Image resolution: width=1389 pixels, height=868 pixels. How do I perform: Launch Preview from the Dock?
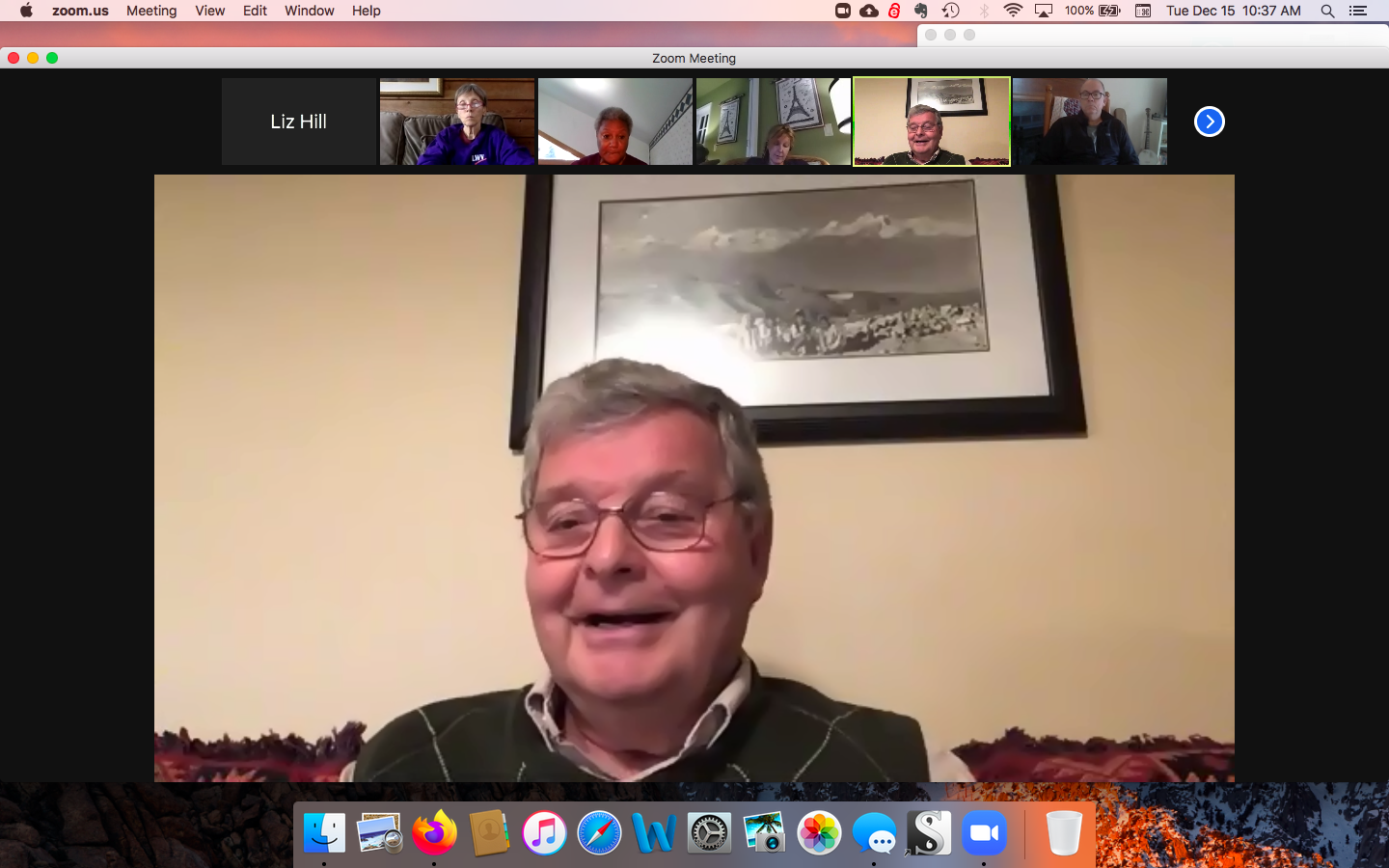point(379,832)
